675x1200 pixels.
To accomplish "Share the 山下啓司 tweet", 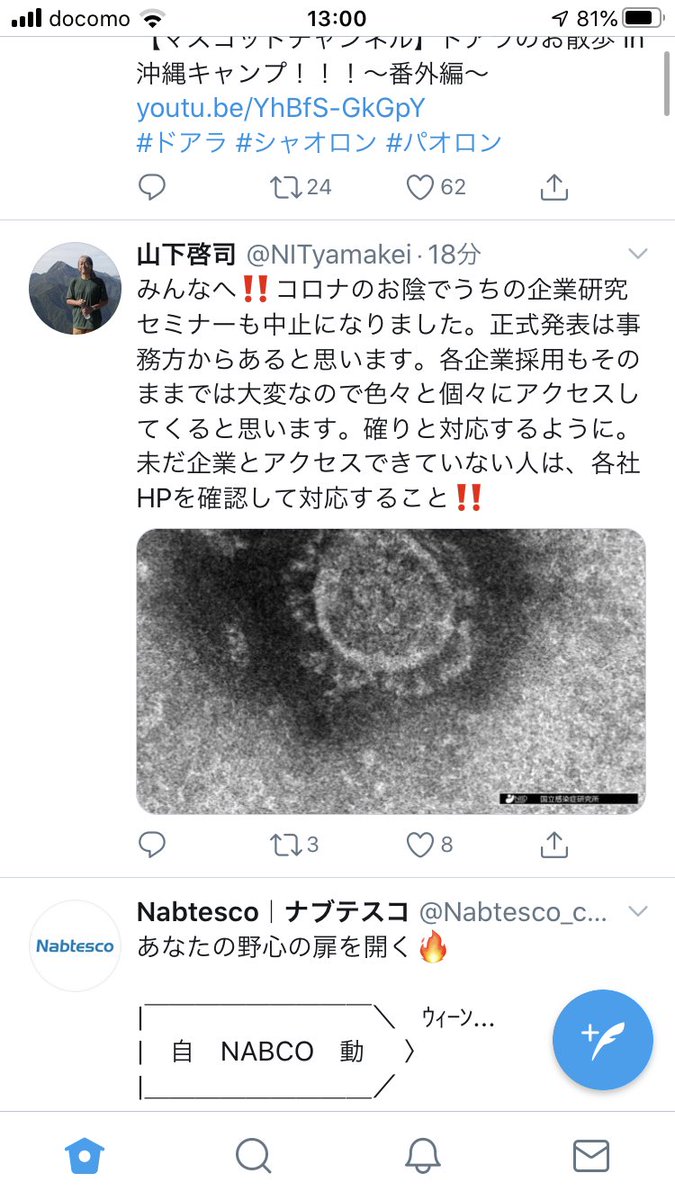I will pyautogui.click(x=554, y=845).
